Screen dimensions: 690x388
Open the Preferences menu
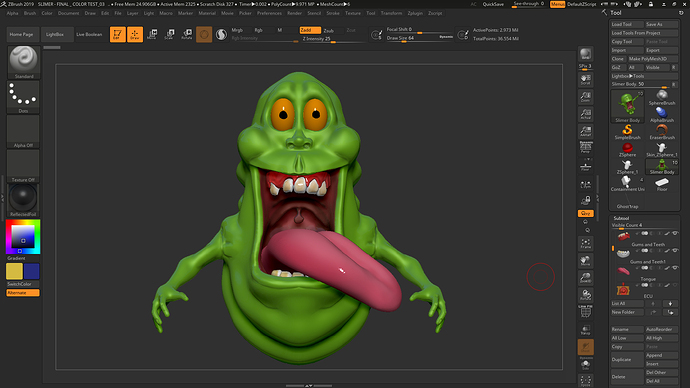269,13
